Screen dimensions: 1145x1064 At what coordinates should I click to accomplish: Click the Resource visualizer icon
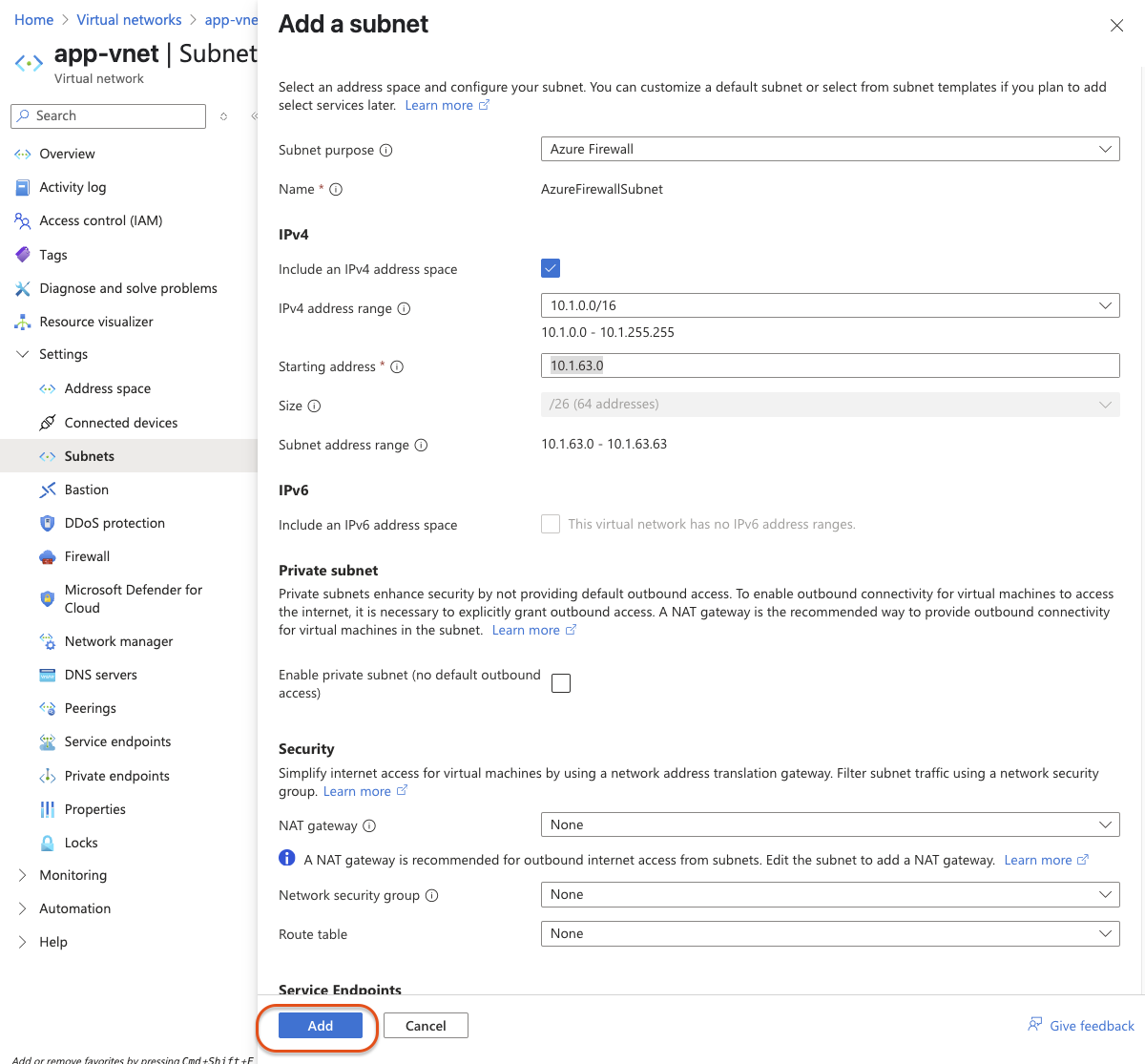pyautogui.click(x=22, y=322)
